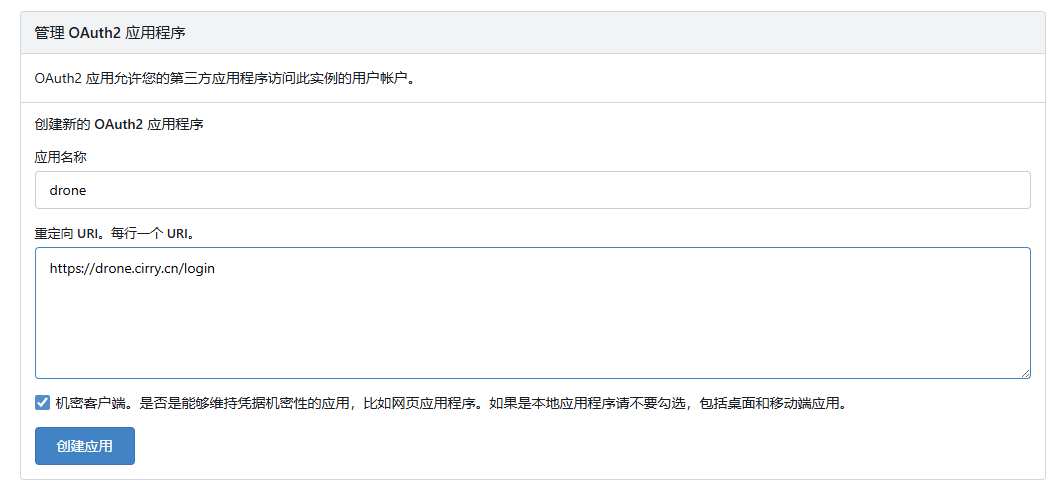
Task: Place cursor on 'drone' text in name field
Action: tap(69, 190)
